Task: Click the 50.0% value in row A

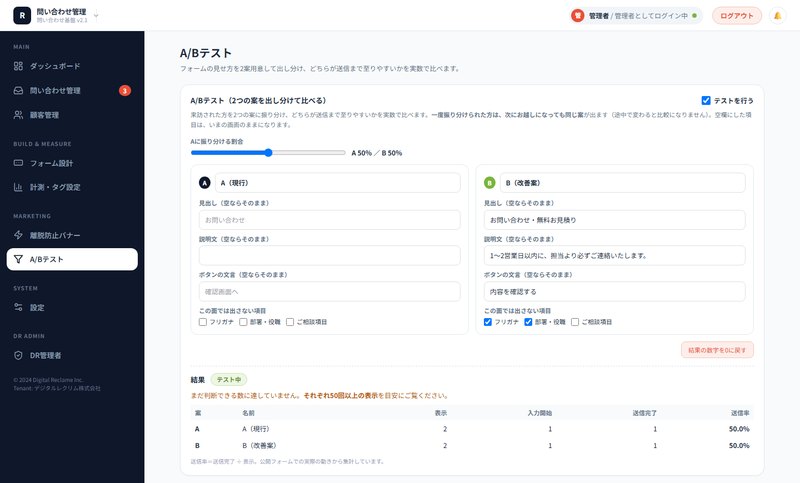Action: point(739,429)
